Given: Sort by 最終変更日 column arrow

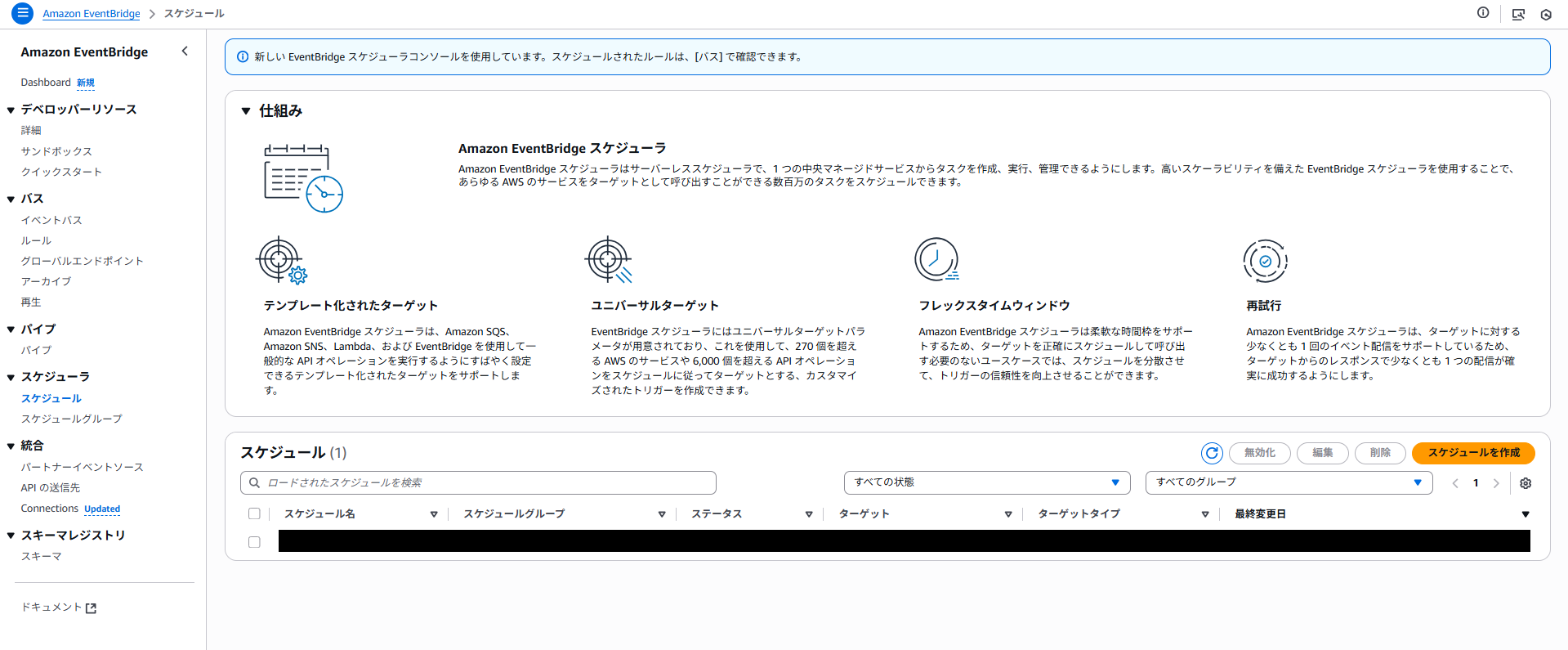Looking at the screenshot, I should (x=1526, y=514).
